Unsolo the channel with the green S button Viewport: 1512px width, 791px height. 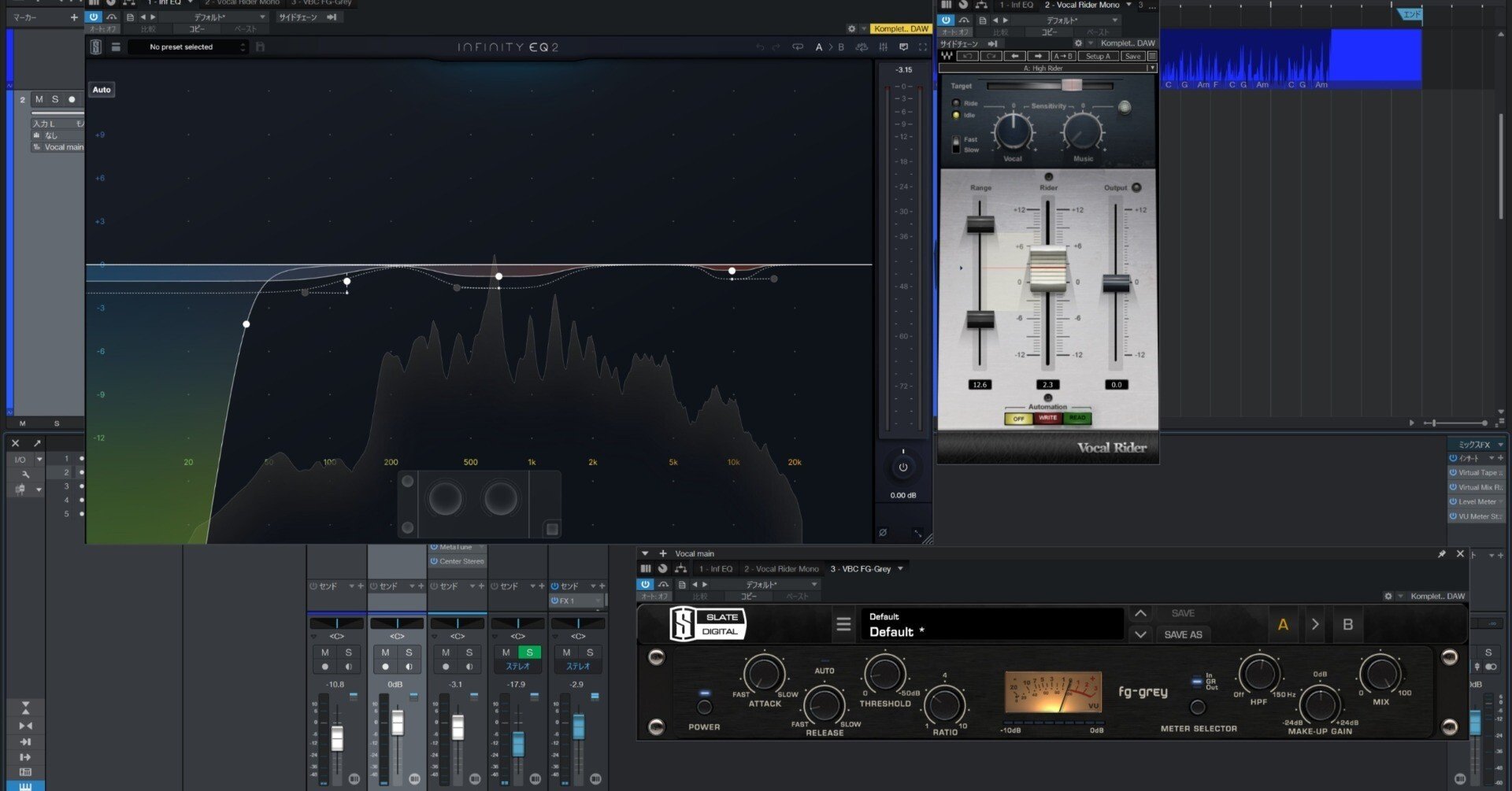[x=529, y=652]
